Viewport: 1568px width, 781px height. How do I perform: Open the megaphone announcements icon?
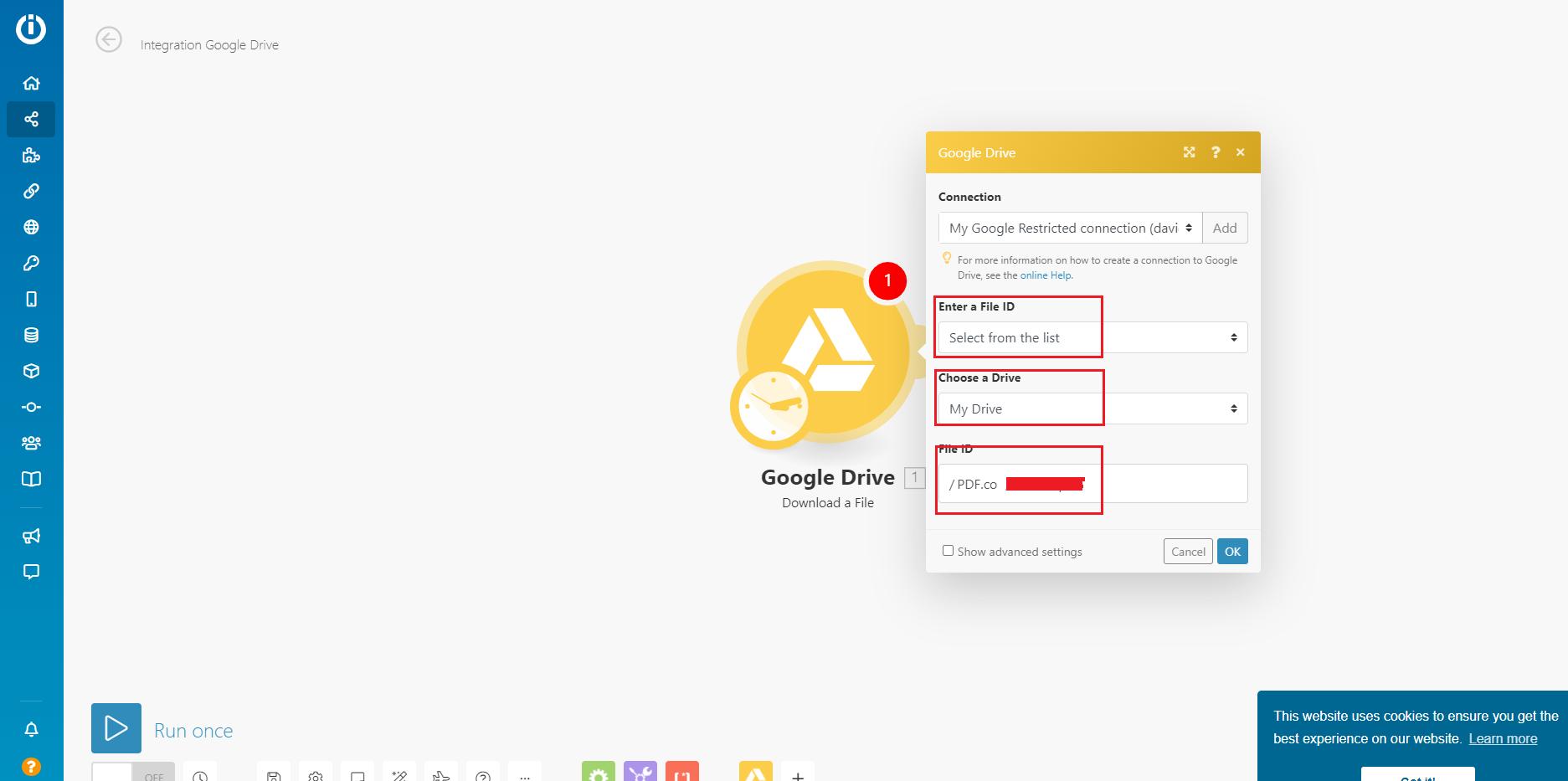point(31,536)
